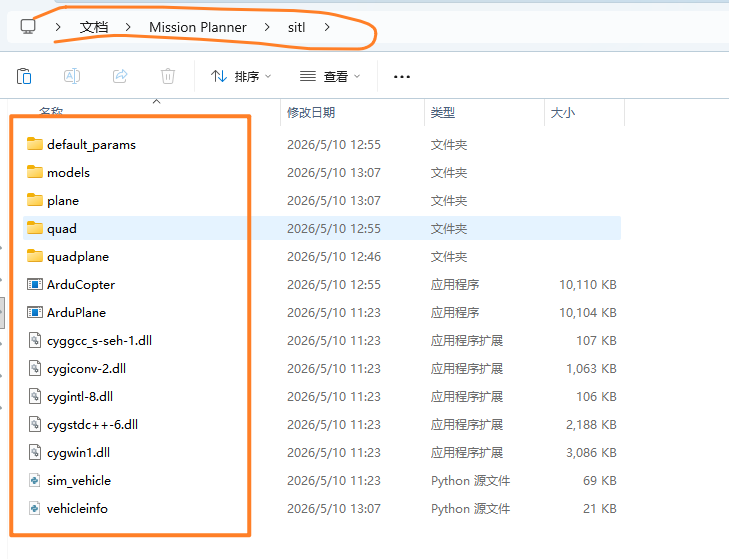
Task: Expand the chevron after the computer icon
Action: click(x=58, y=27)
